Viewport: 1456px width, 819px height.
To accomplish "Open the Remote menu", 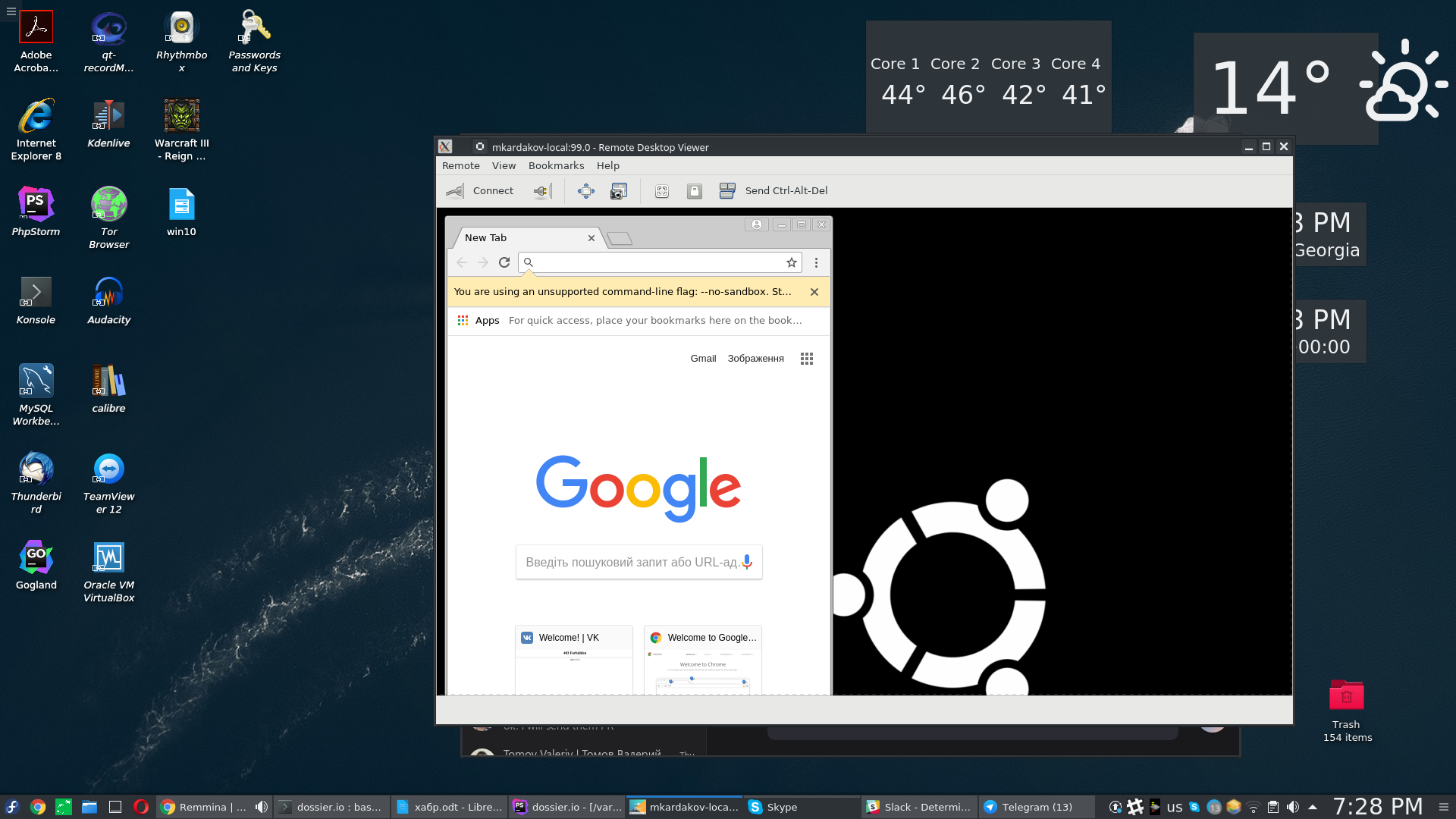I will [461, 166].
